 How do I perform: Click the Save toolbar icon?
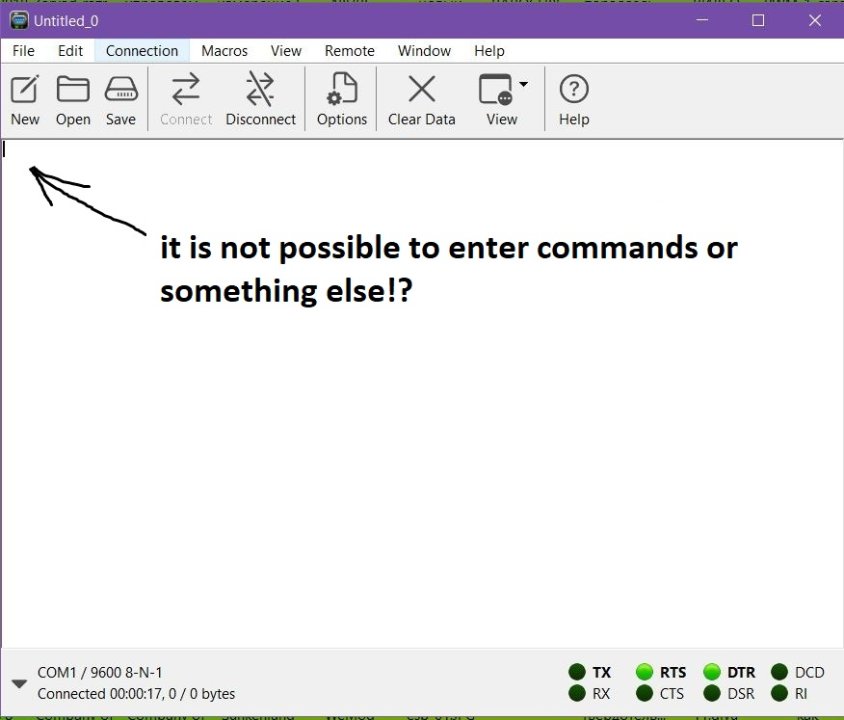click(x=121, y=89)
